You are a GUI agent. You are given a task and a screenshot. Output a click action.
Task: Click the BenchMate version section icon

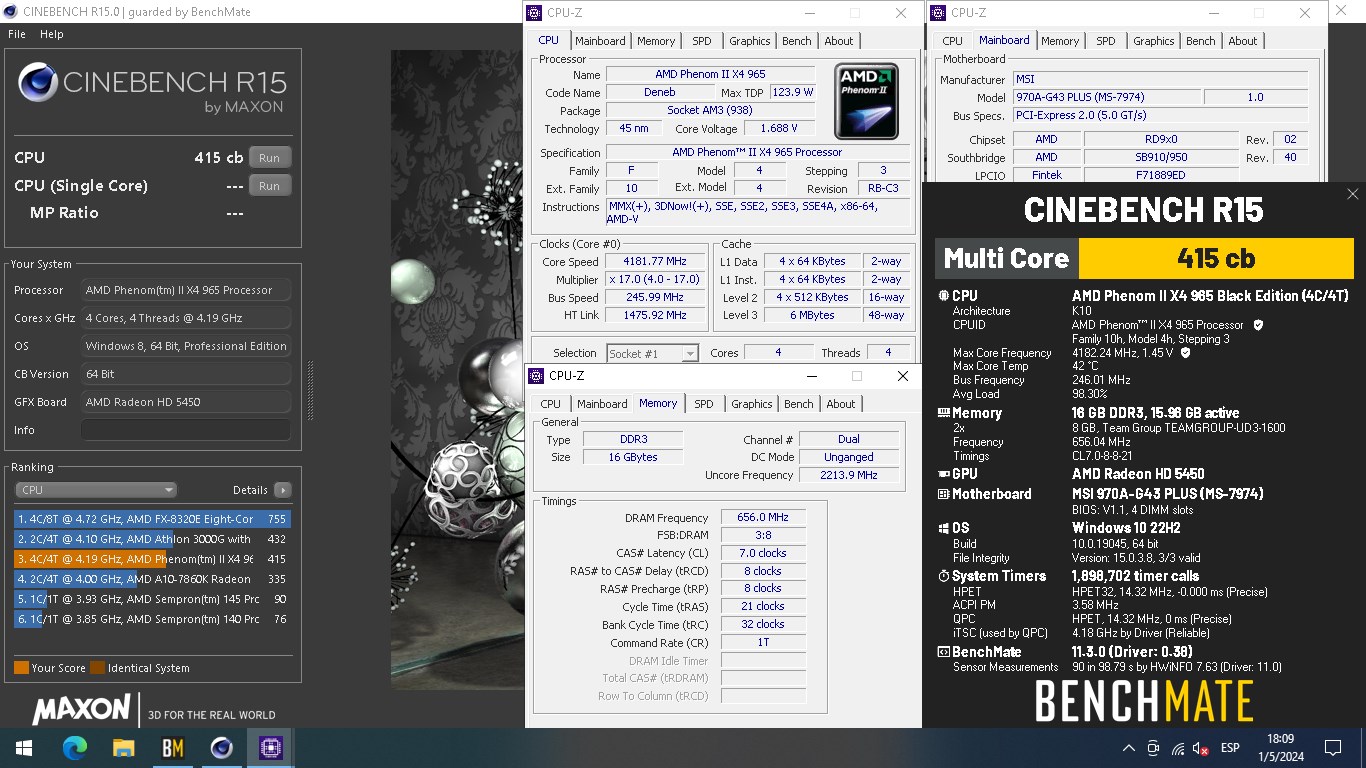pyautogui.click(x=943, y=652)
